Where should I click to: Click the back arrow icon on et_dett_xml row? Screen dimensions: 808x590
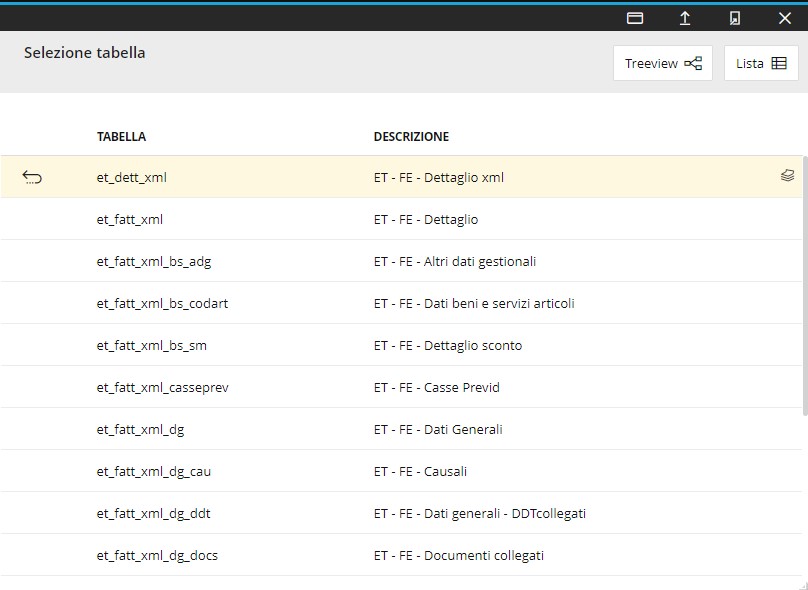[x=32, y=178]
